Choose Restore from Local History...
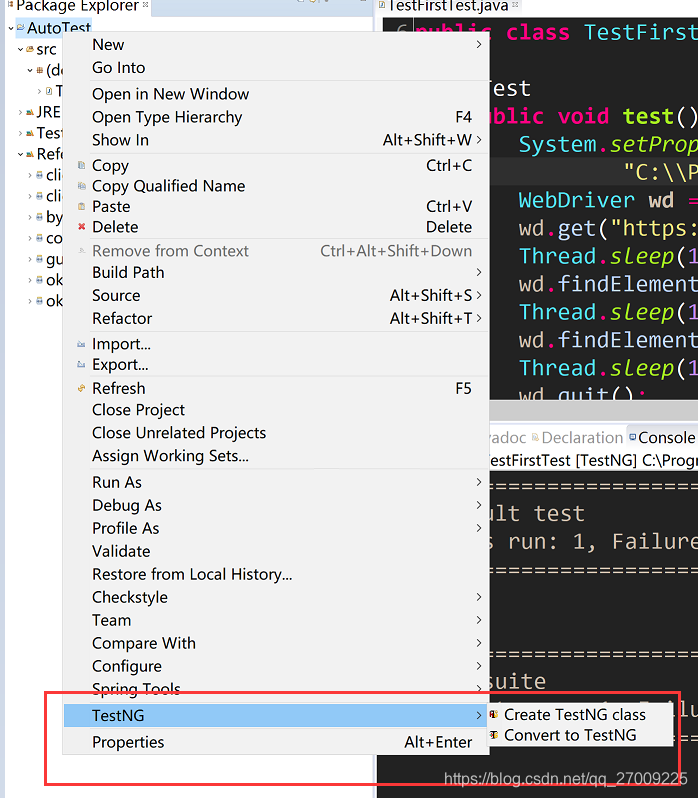Image resolution: width=698 pixels, height=798 pixels. tap(276, 574)
